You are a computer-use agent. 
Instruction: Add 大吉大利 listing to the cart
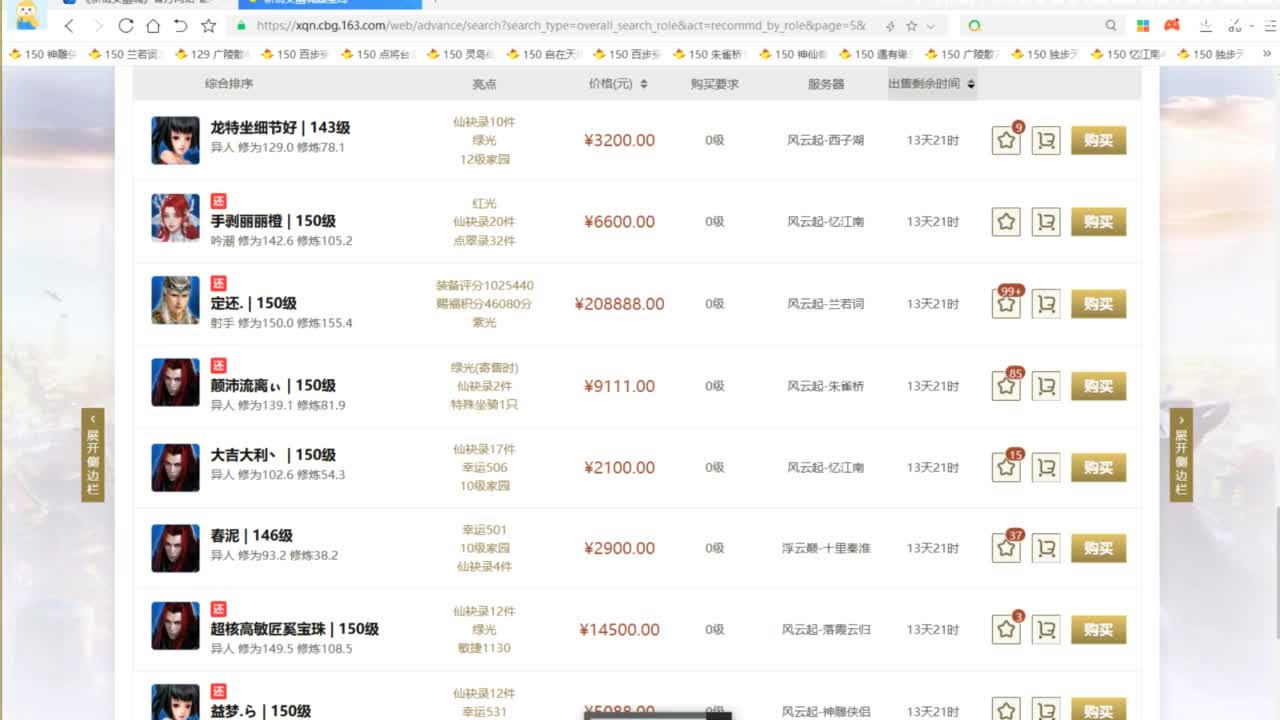pyautogui.click(x=1046, y=467)
